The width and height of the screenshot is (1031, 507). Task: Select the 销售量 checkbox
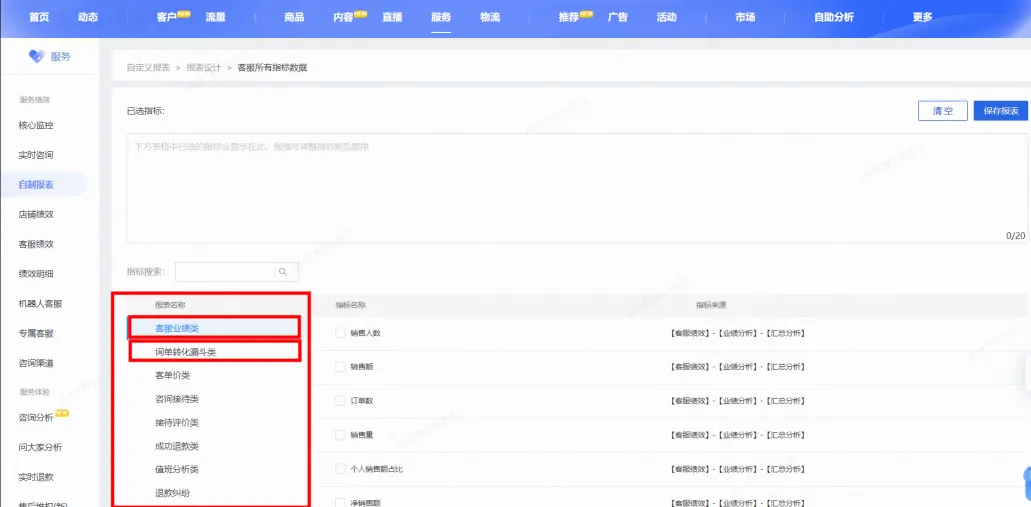pos(340,435)
